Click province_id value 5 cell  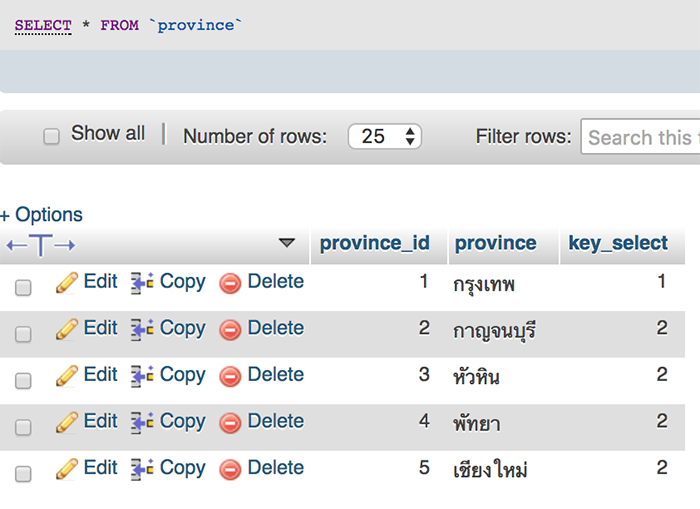(x=424, y=468)
